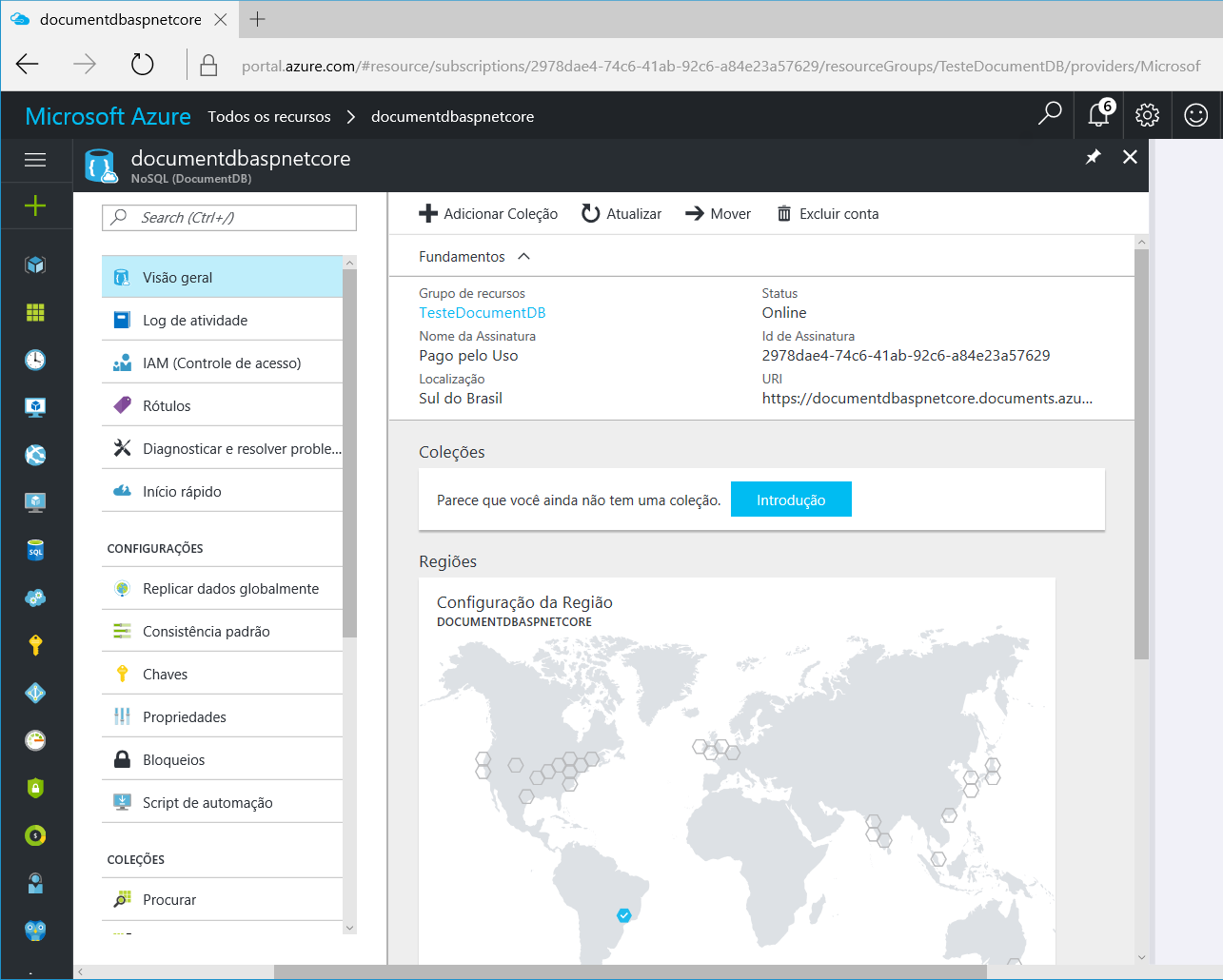Viewport: 1223px width, 980px height.
Task: Select the key icon for Key Vaults
Action: (36, 645)
